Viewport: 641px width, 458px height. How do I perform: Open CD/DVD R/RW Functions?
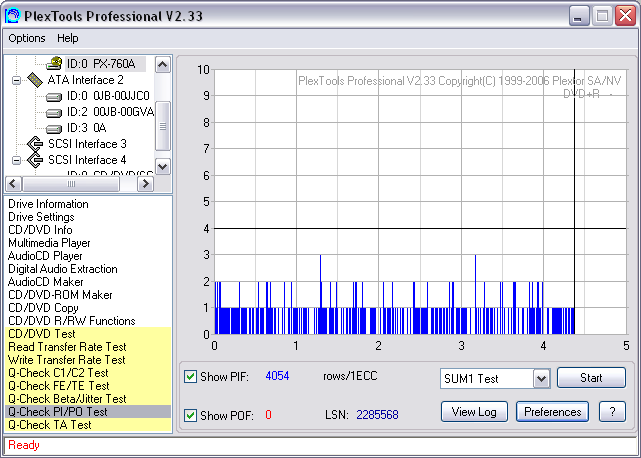(x=72, y=321)
